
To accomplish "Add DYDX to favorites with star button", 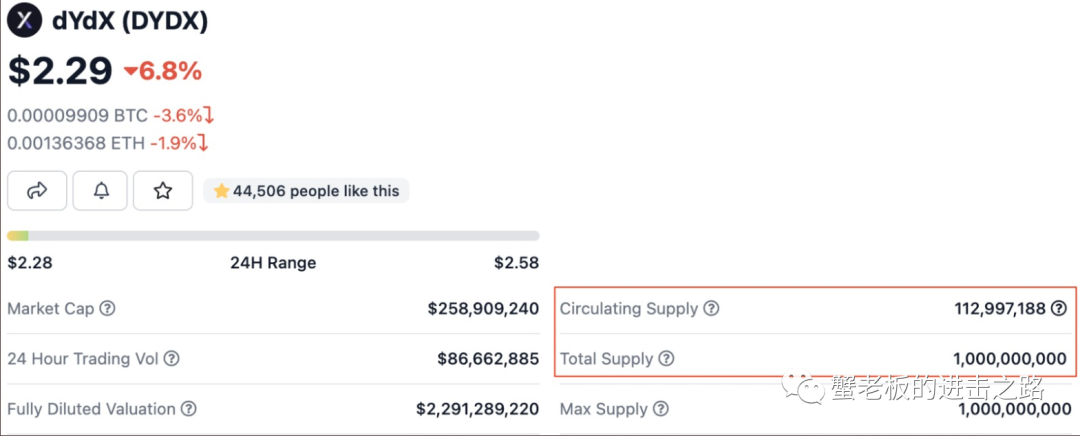I will (163, 191).
